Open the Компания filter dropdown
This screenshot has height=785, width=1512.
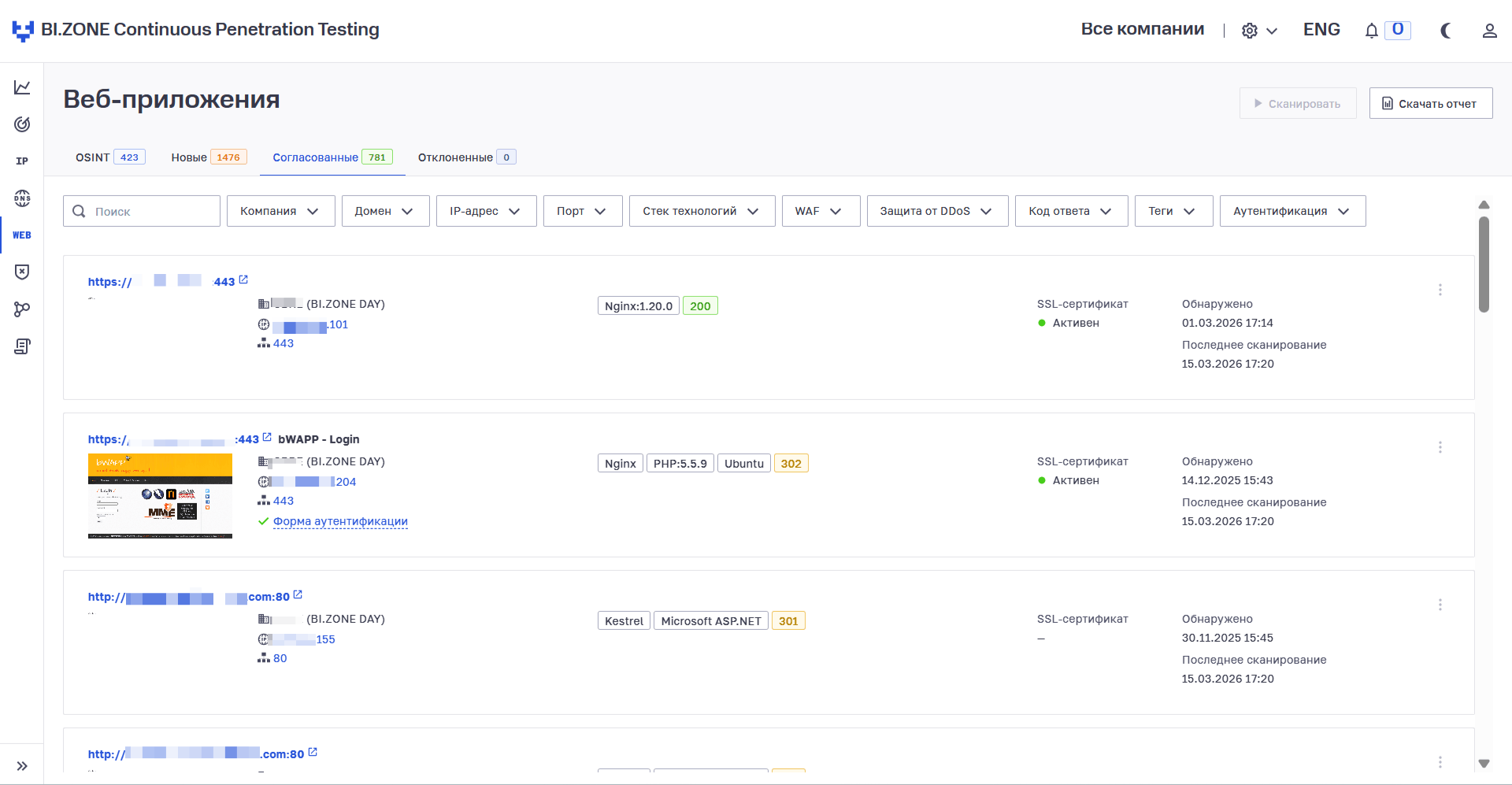(280, 211)
